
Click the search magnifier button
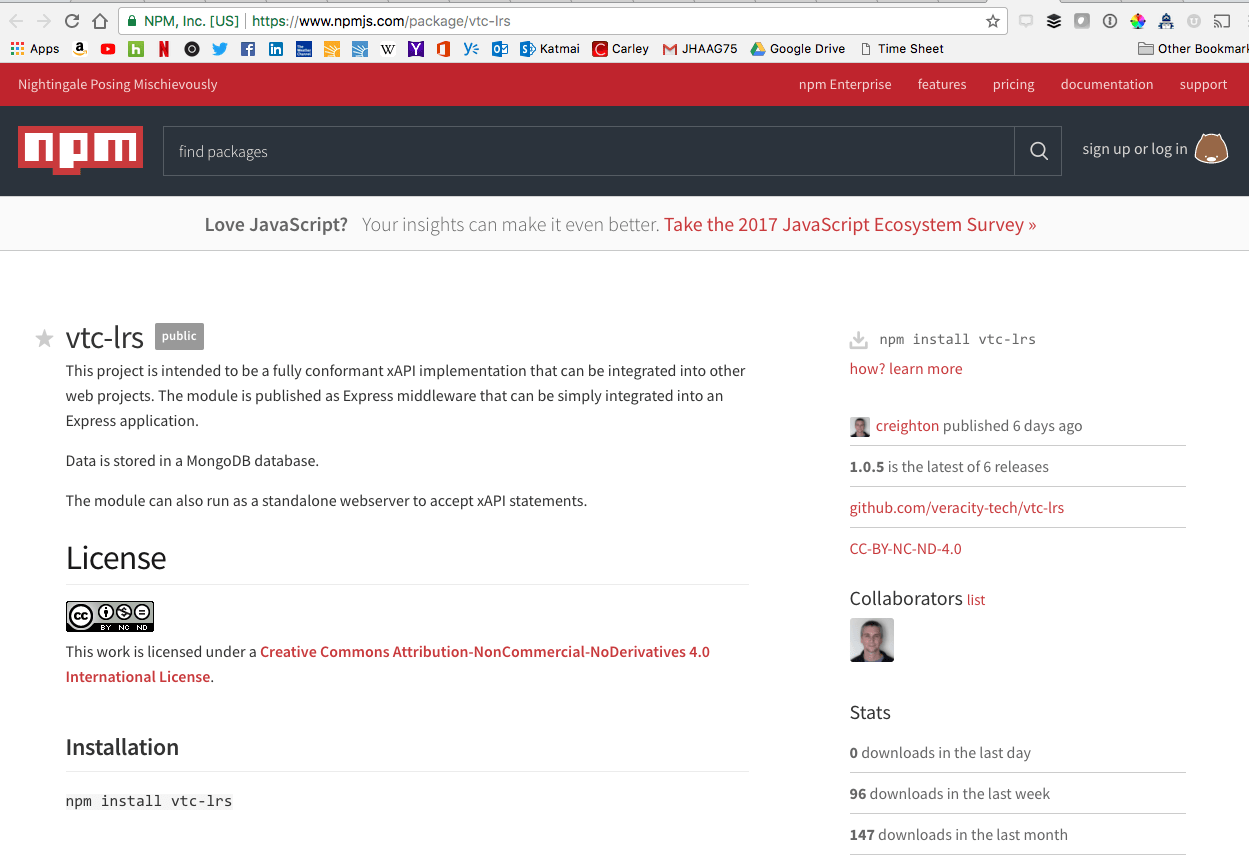(1038, 151)
